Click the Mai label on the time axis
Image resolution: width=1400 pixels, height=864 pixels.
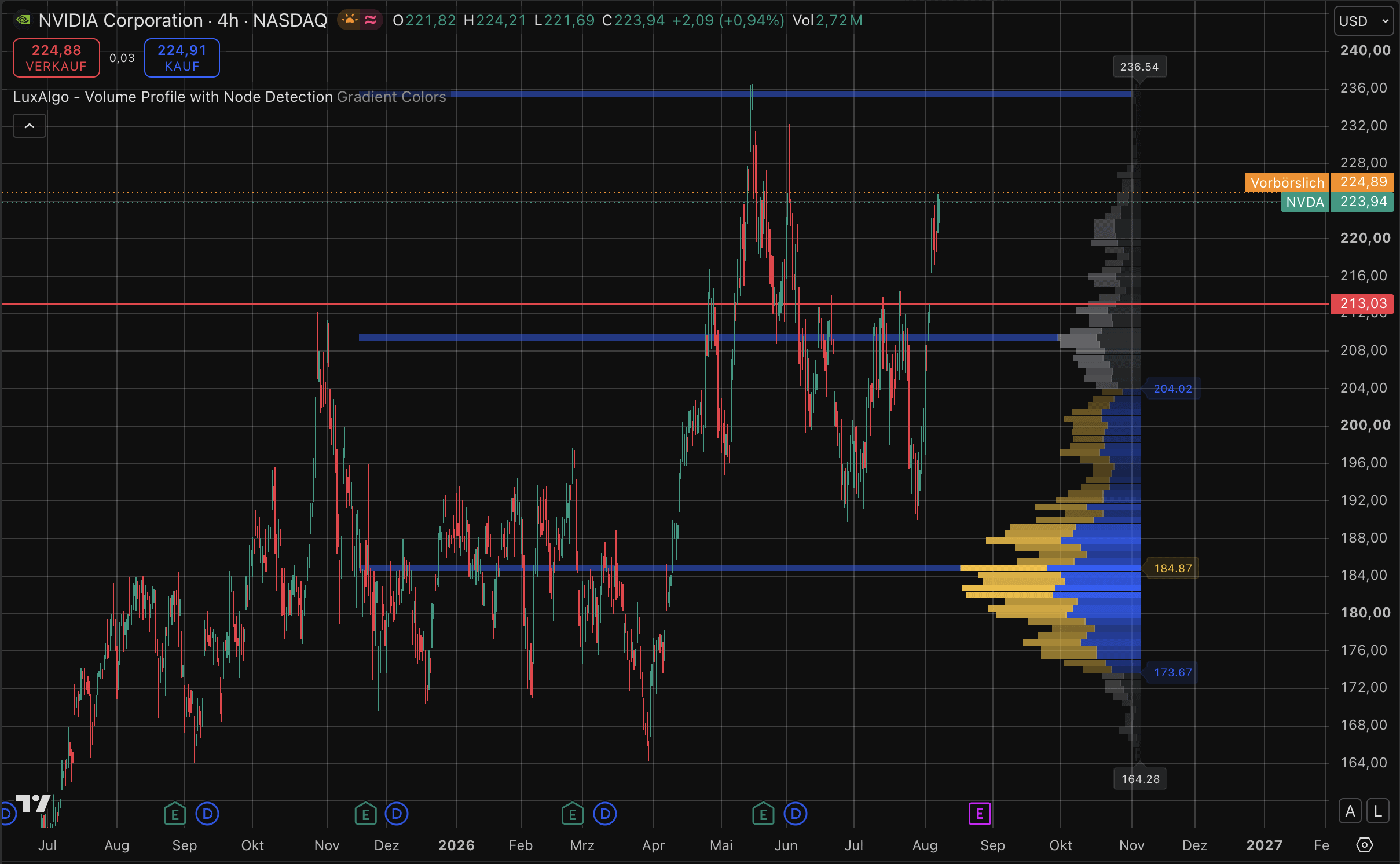721,845
